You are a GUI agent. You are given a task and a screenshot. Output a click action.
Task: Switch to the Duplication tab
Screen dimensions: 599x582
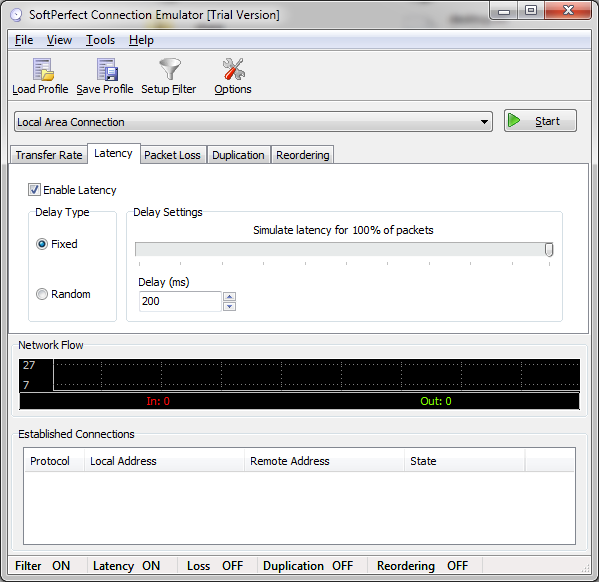tap(238, 155)
